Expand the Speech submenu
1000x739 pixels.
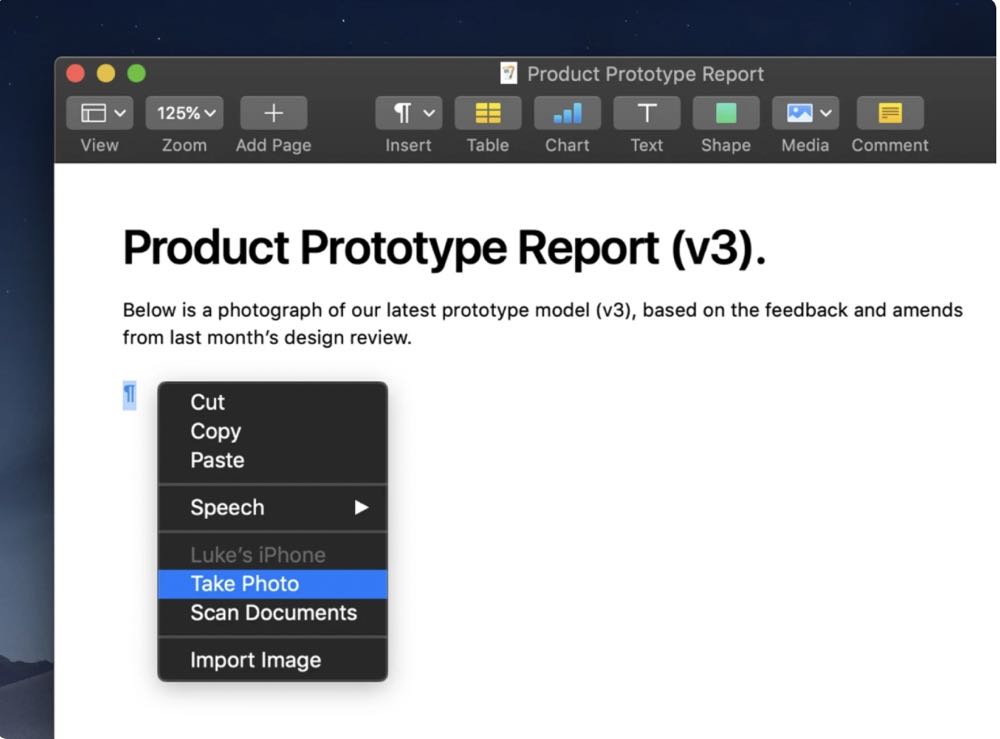tap(272, 508)
